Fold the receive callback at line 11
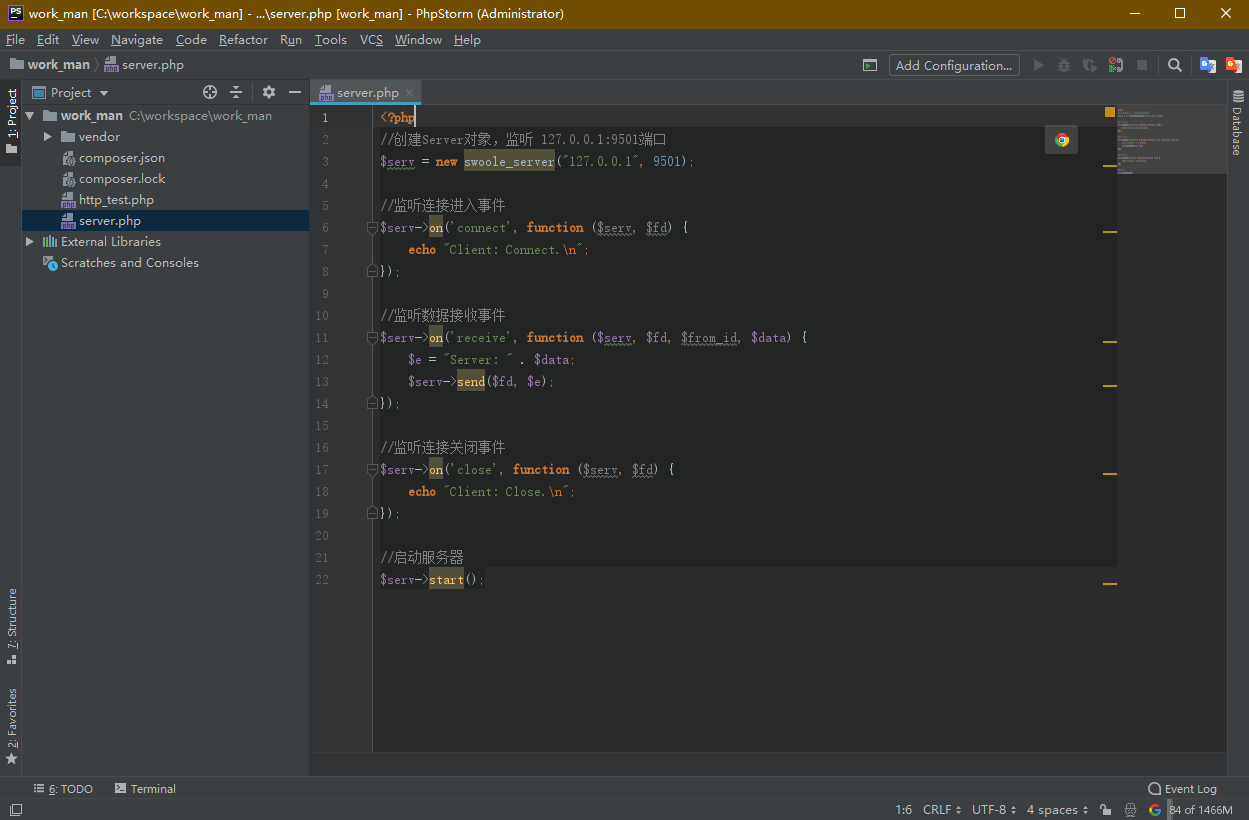The width and height of the screenshot is (1249, 820). [x=372, y=338]
